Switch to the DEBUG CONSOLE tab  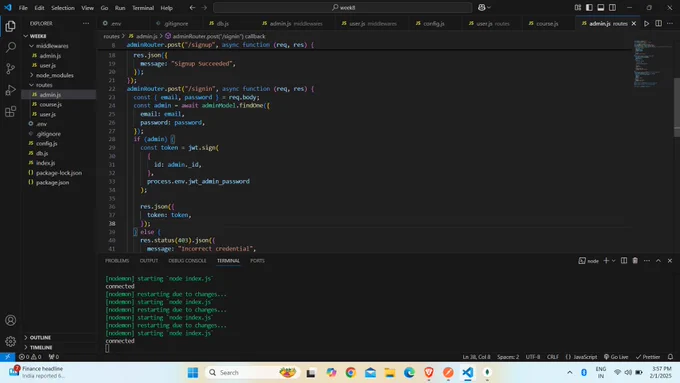[187, 261]
